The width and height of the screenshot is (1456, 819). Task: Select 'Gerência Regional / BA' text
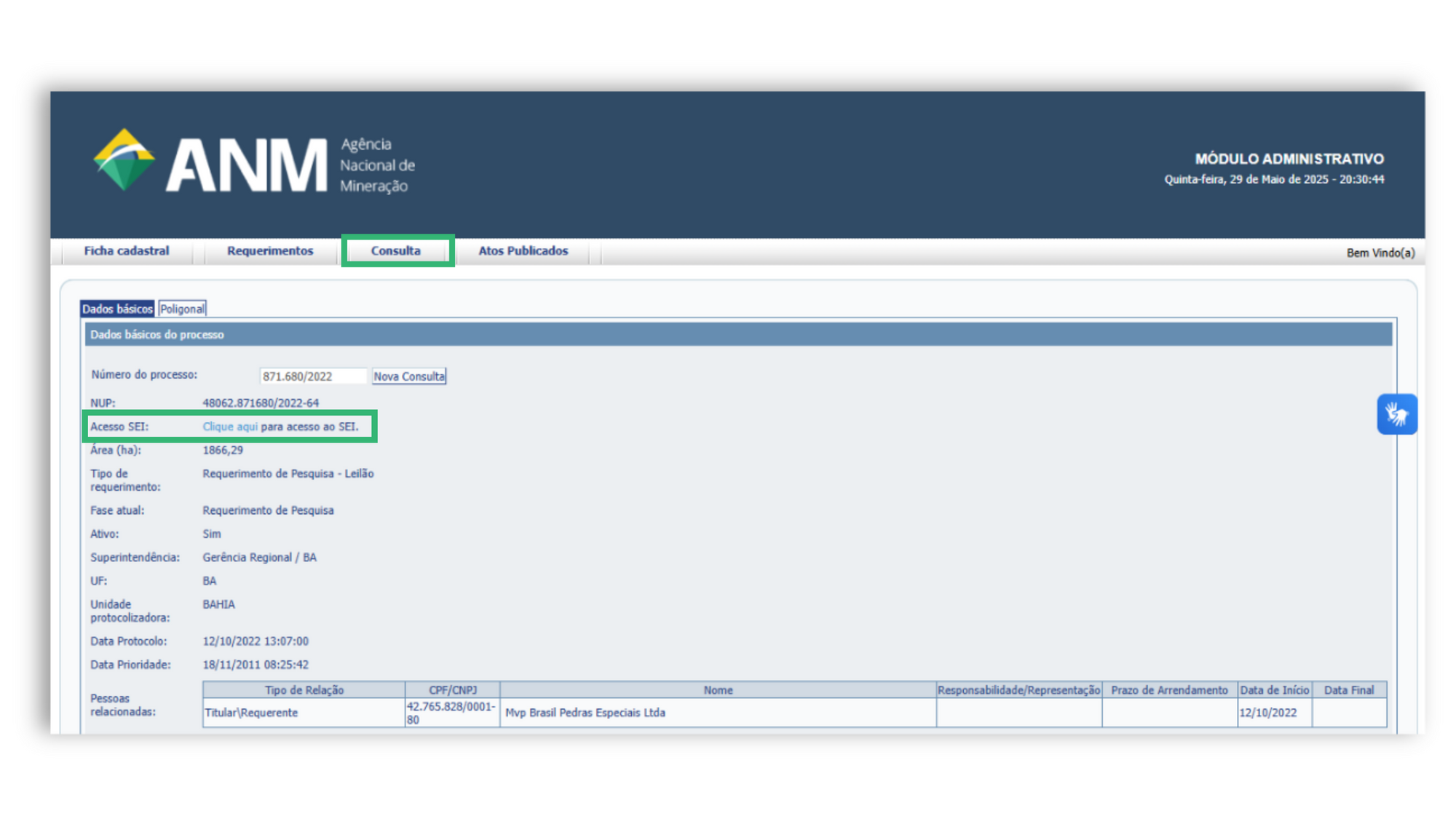coord(259,557)
